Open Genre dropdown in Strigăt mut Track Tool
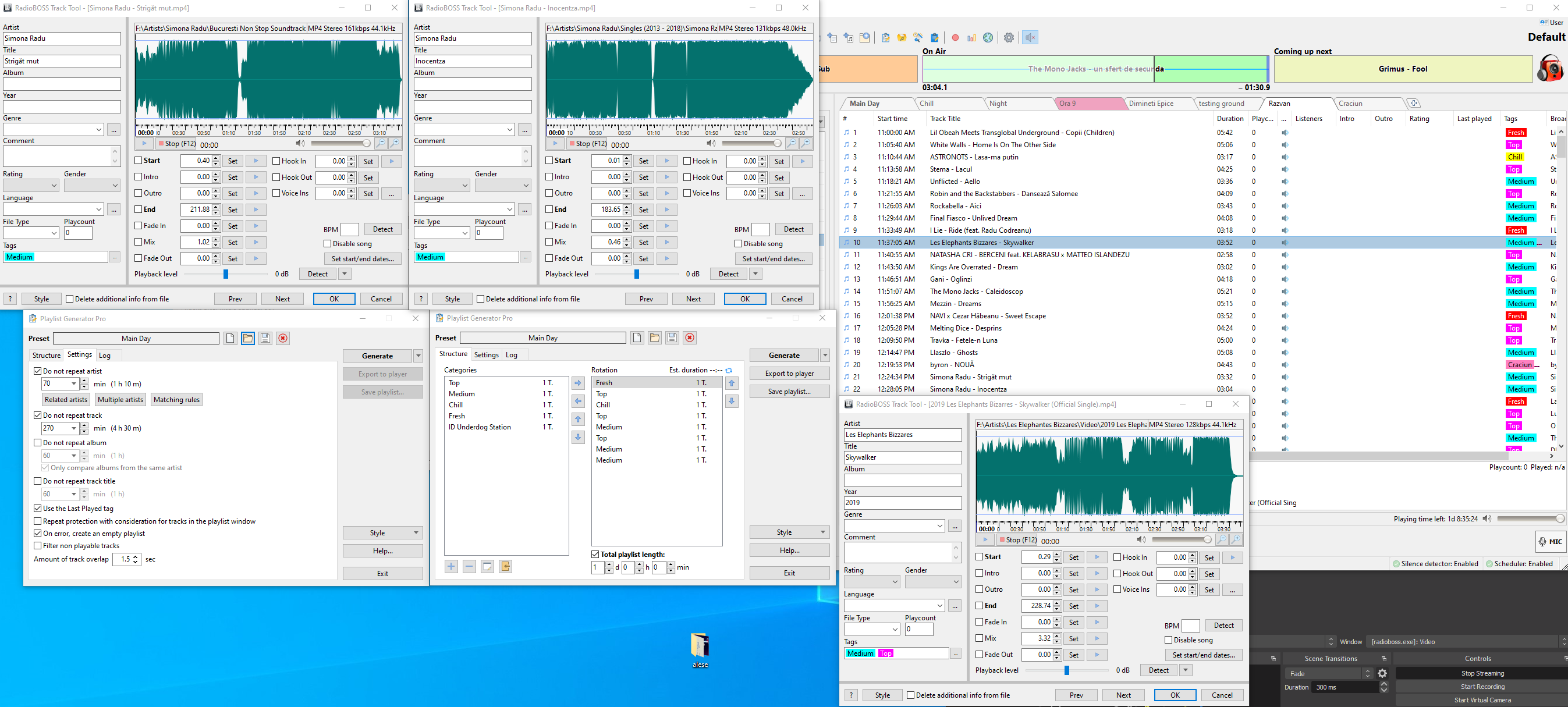Viewport: 1568px width, 707px height. point(98,130)
